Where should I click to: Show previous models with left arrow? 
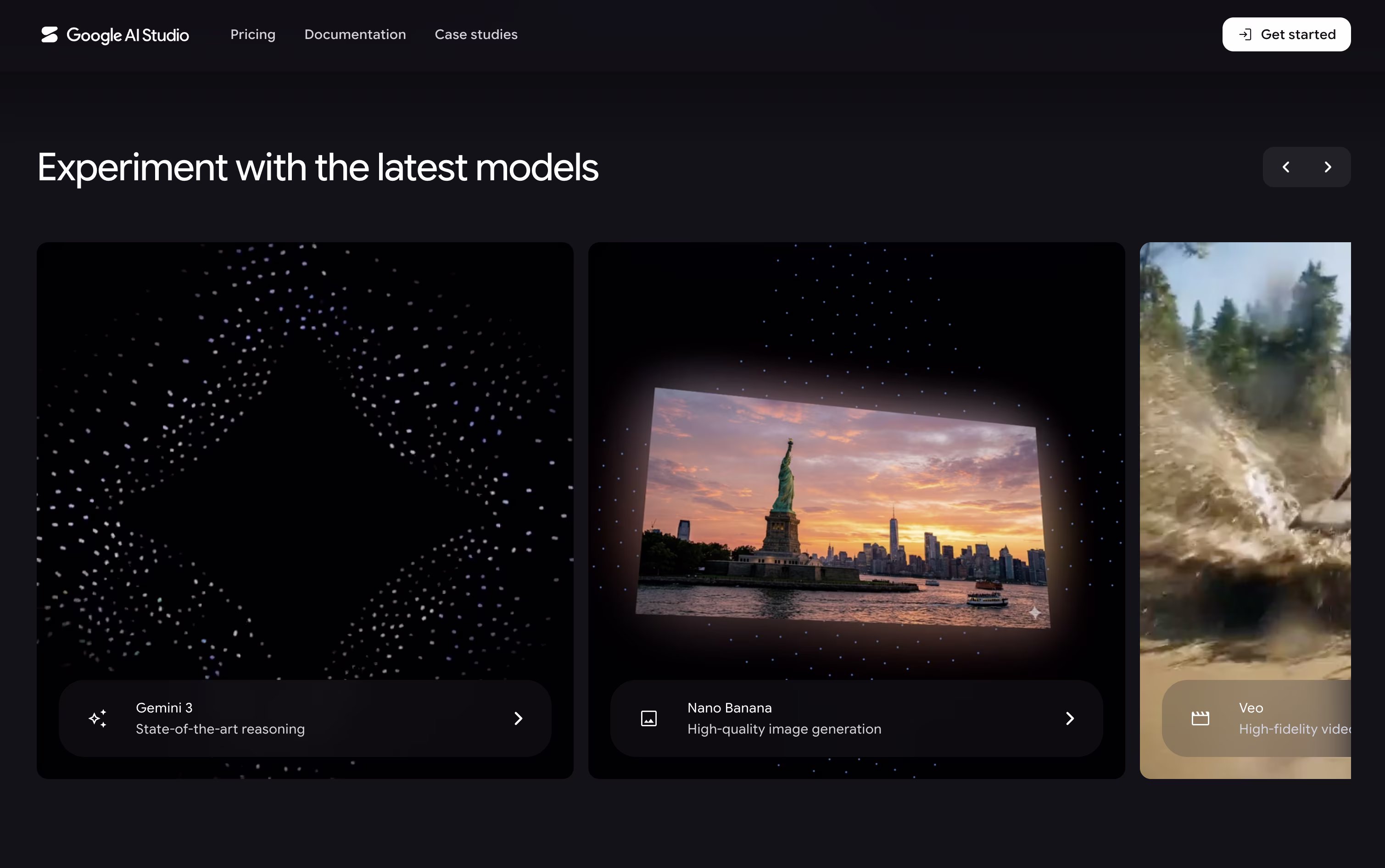1286,167
